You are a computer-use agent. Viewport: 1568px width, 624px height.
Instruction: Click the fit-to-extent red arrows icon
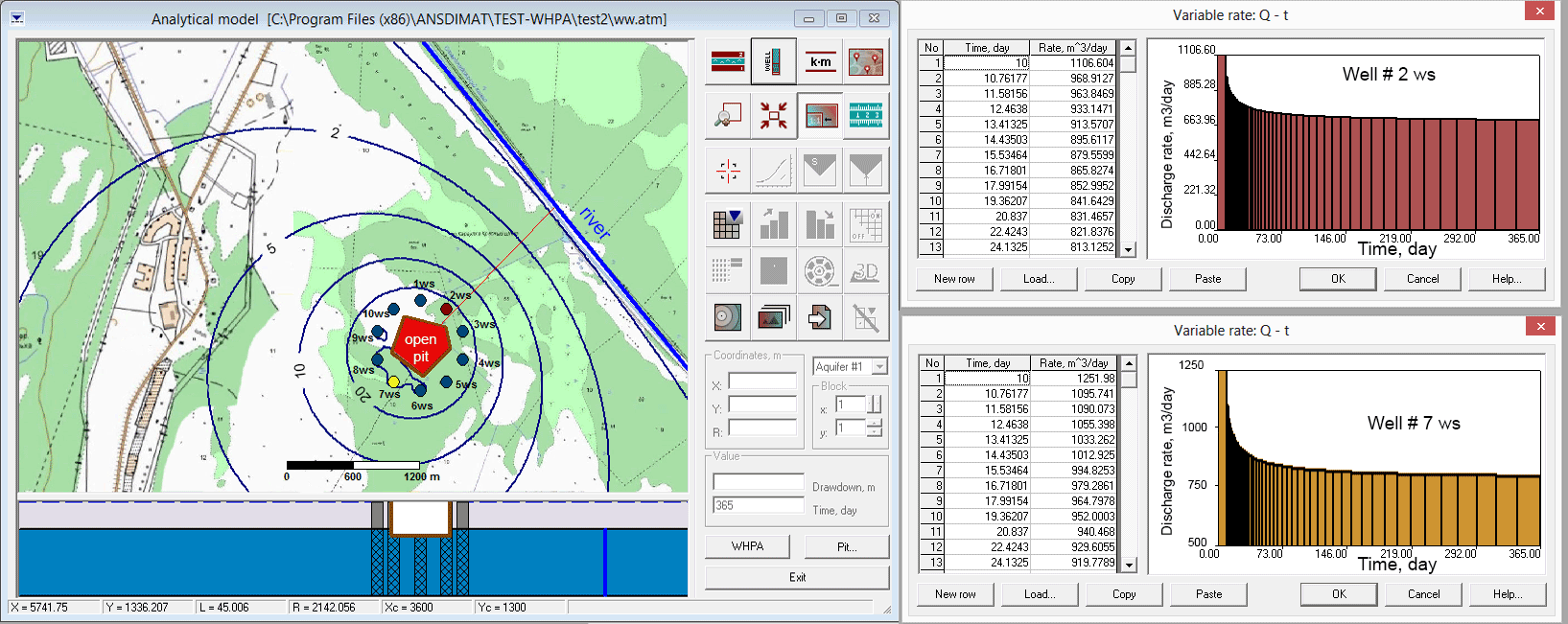tap(773, 116)
